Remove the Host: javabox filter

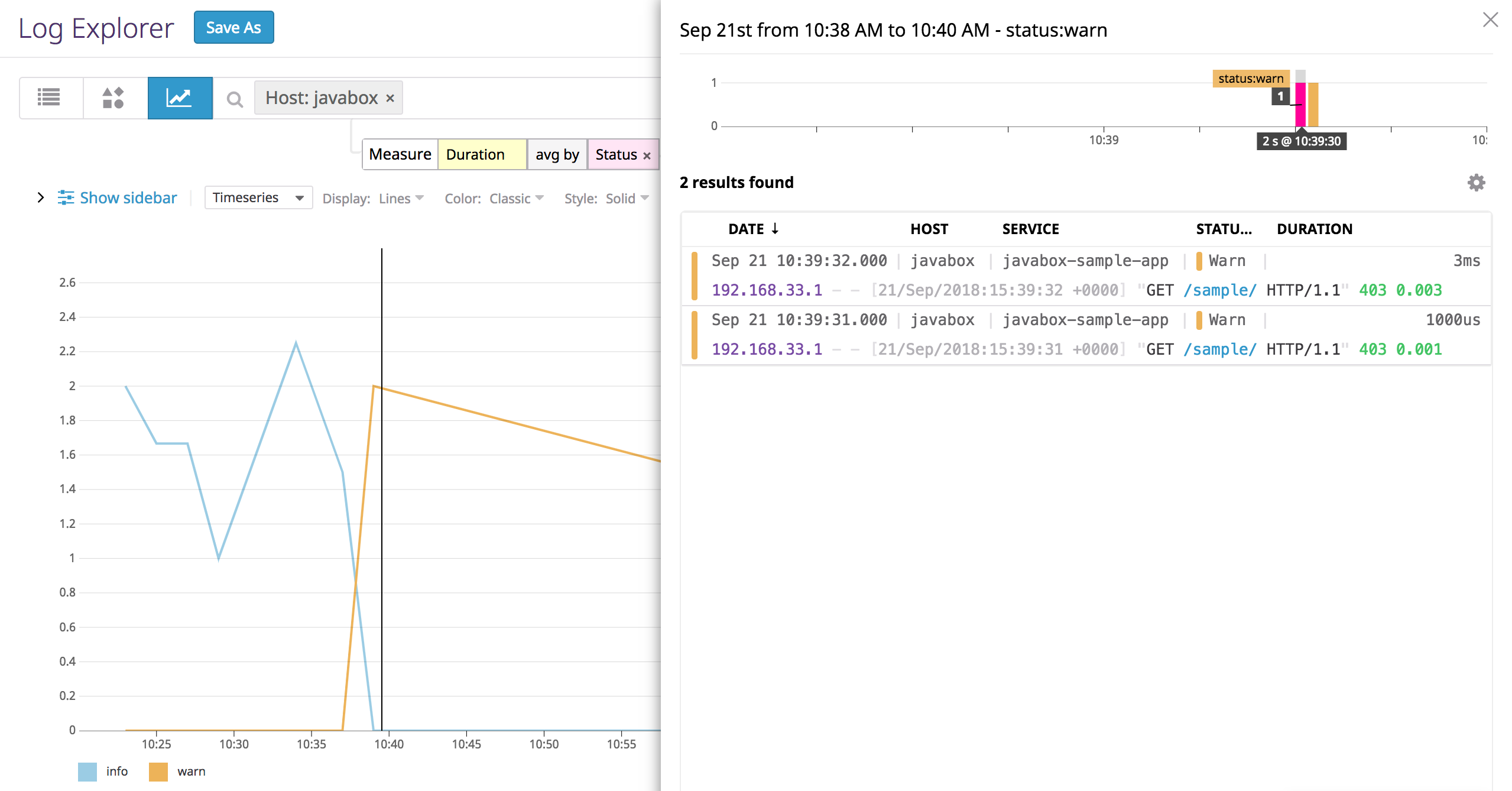pos(390,98)
